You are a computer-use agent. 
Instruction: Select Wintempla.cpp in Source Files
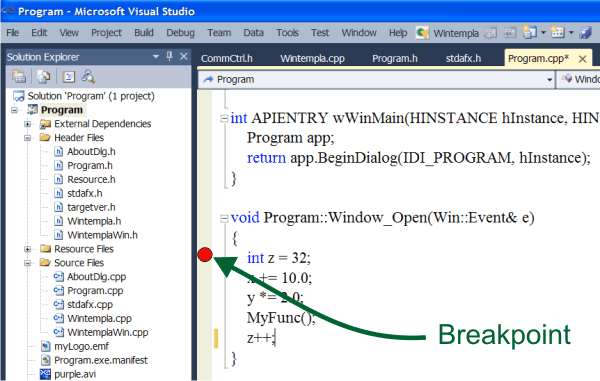pyautogui.click(x=99, y=319)
